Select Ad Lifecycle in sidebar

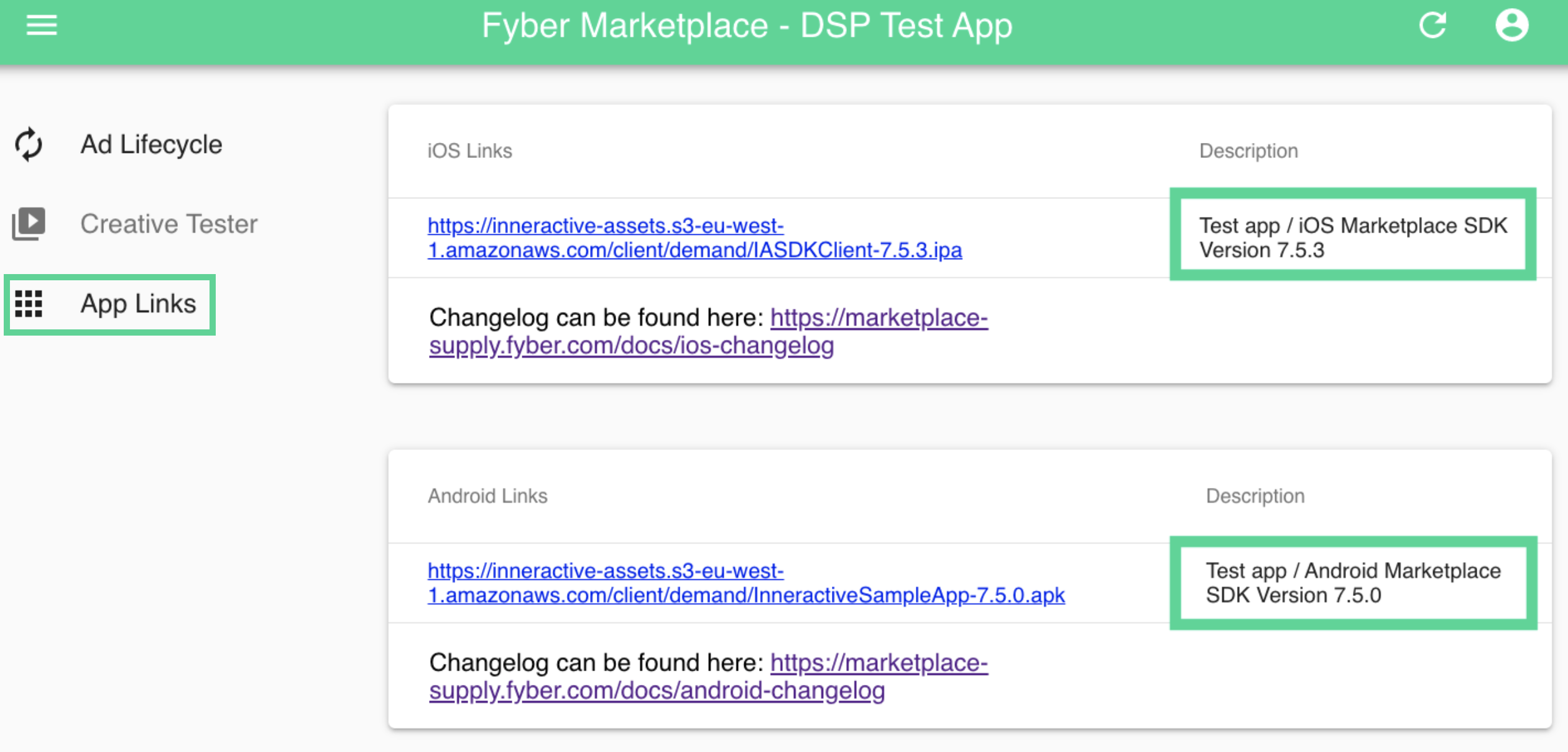point(151,144)
